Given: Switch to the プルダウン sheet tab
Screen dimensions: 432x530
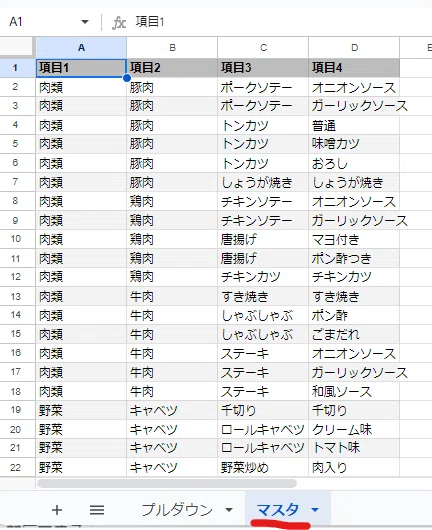Looking at the screenshot, I should [177, 509].
